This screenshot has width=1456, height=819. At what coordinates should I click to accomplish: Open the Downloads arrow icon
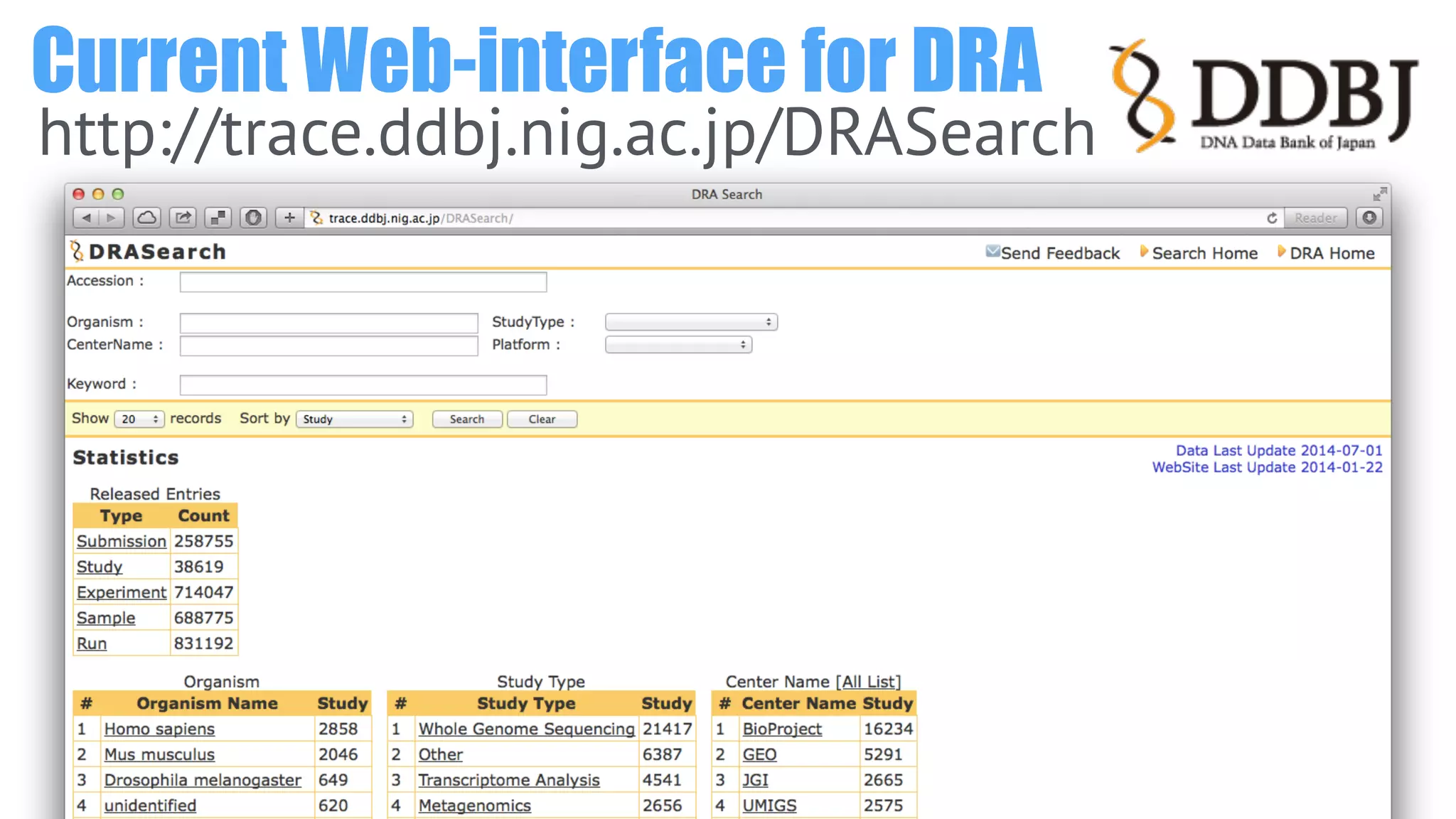pos(1369,218)
